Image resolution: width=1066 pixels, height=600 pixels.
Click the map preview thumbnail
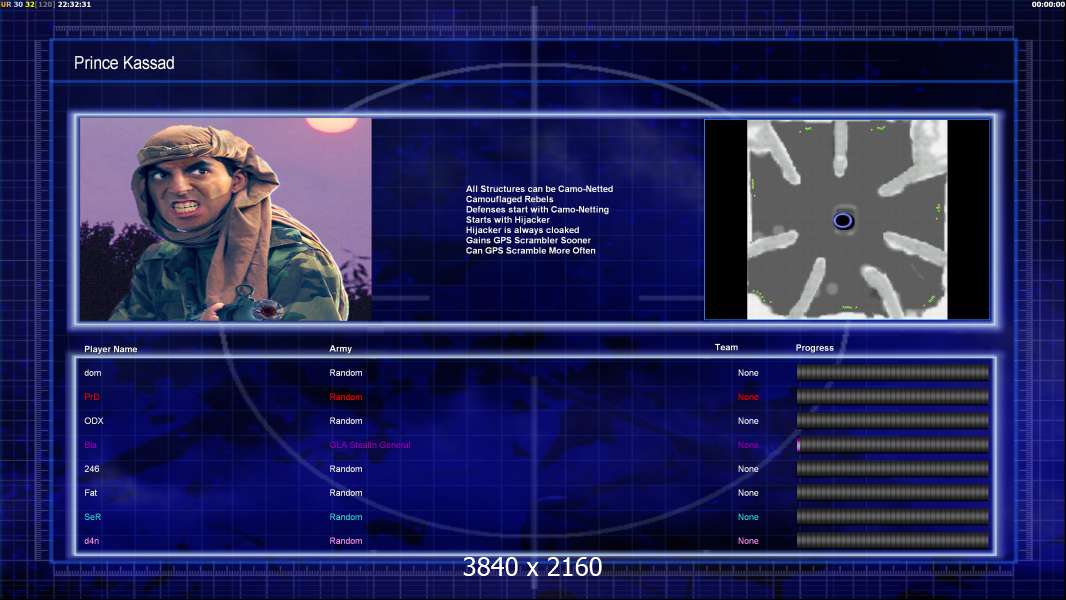(x=847, y=219)
